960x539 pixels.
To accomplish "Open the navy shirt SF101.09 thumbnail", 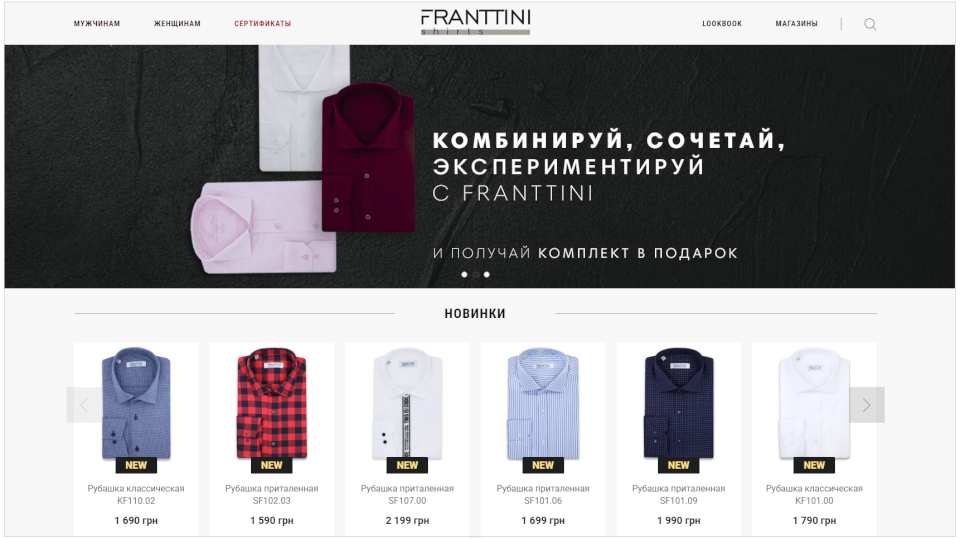I will (x=678, y=403).
